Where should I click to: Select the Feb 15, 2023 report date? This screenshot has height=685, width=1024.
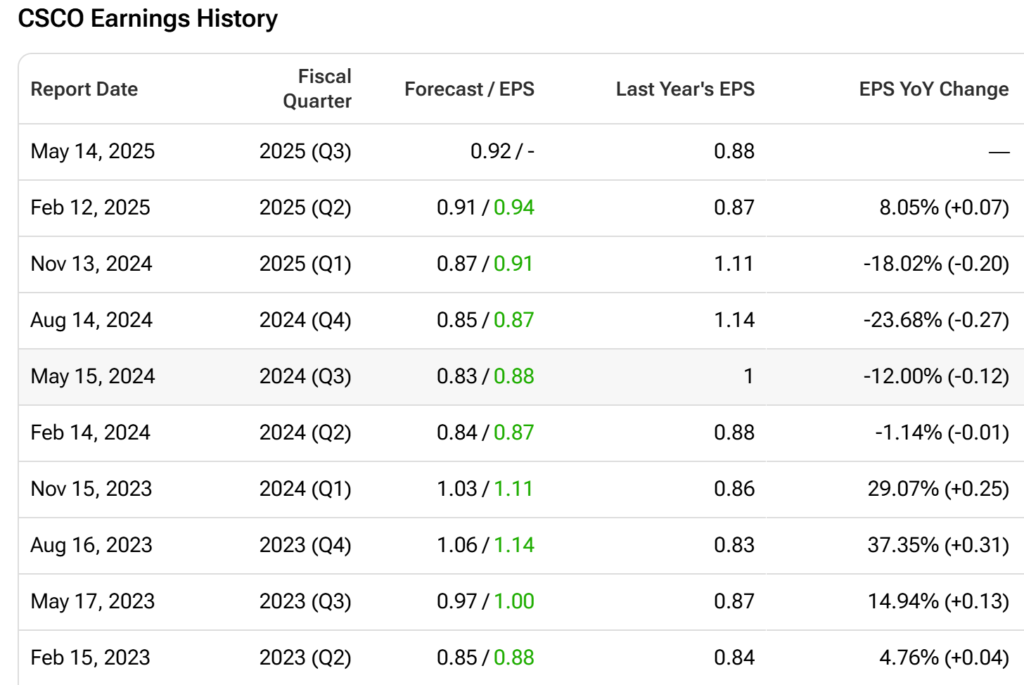[91, 657]
